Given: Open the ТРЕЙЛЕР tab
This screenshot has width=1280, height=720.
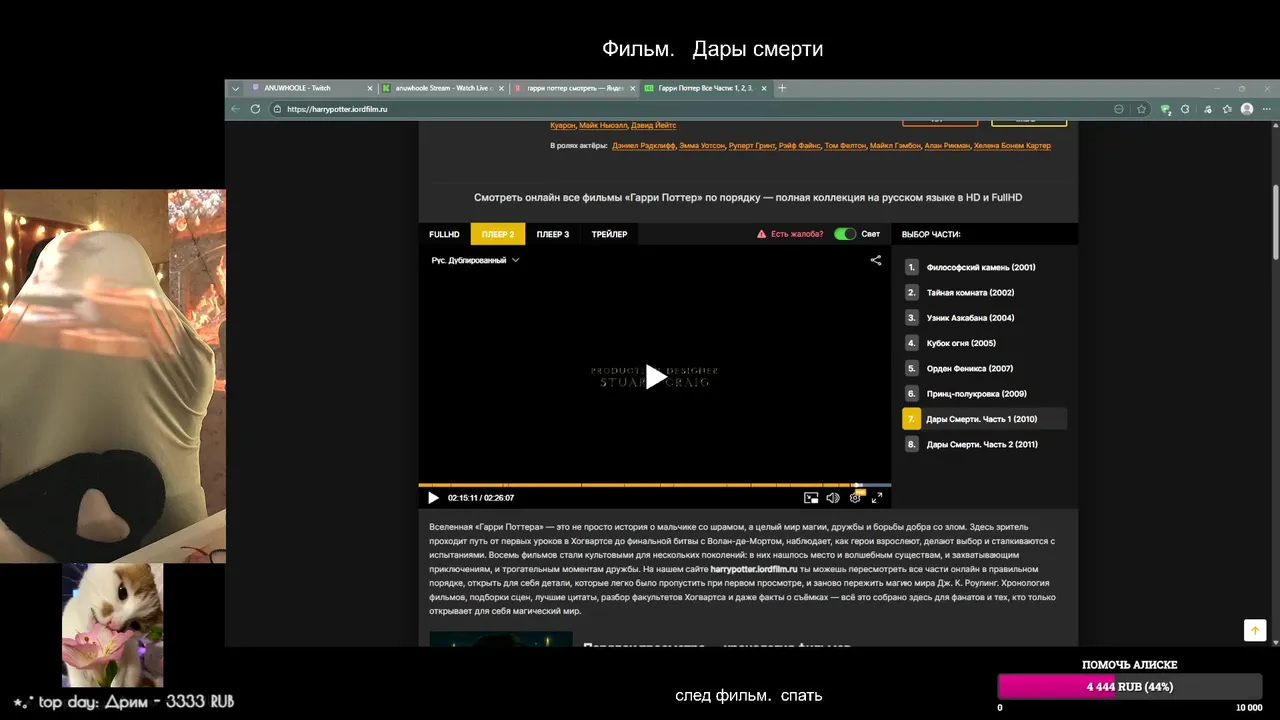Looking at the screenshot, I should pyautogui.click(x=609, y=234).
